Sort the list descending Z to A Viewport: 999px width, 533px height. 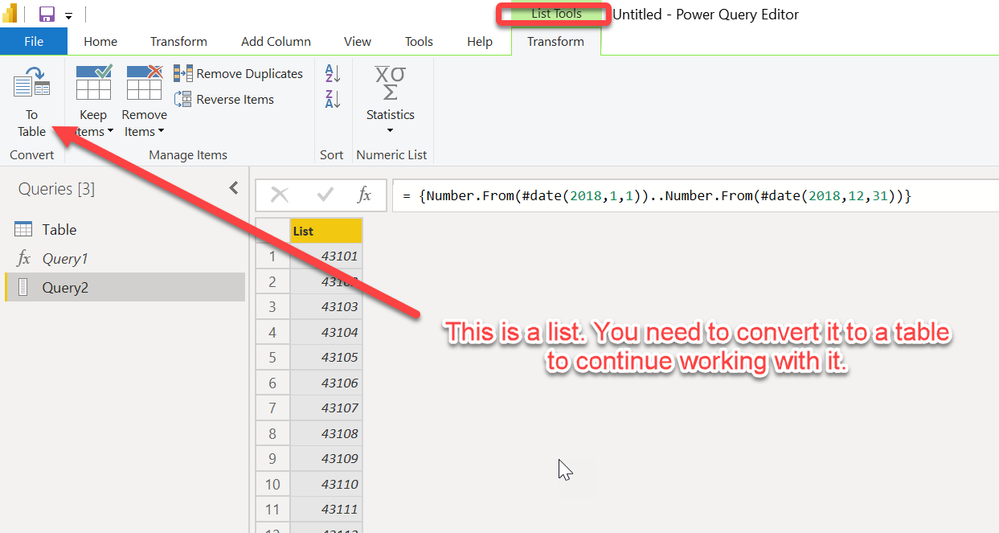click(x=333, y=99)
